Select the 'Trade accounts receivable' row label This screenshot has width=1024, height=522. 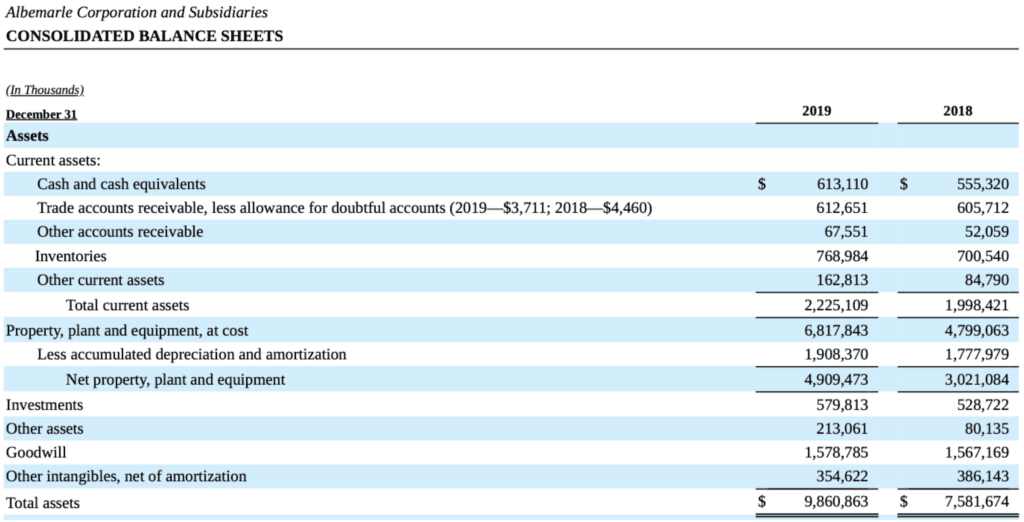click(344, 208)
